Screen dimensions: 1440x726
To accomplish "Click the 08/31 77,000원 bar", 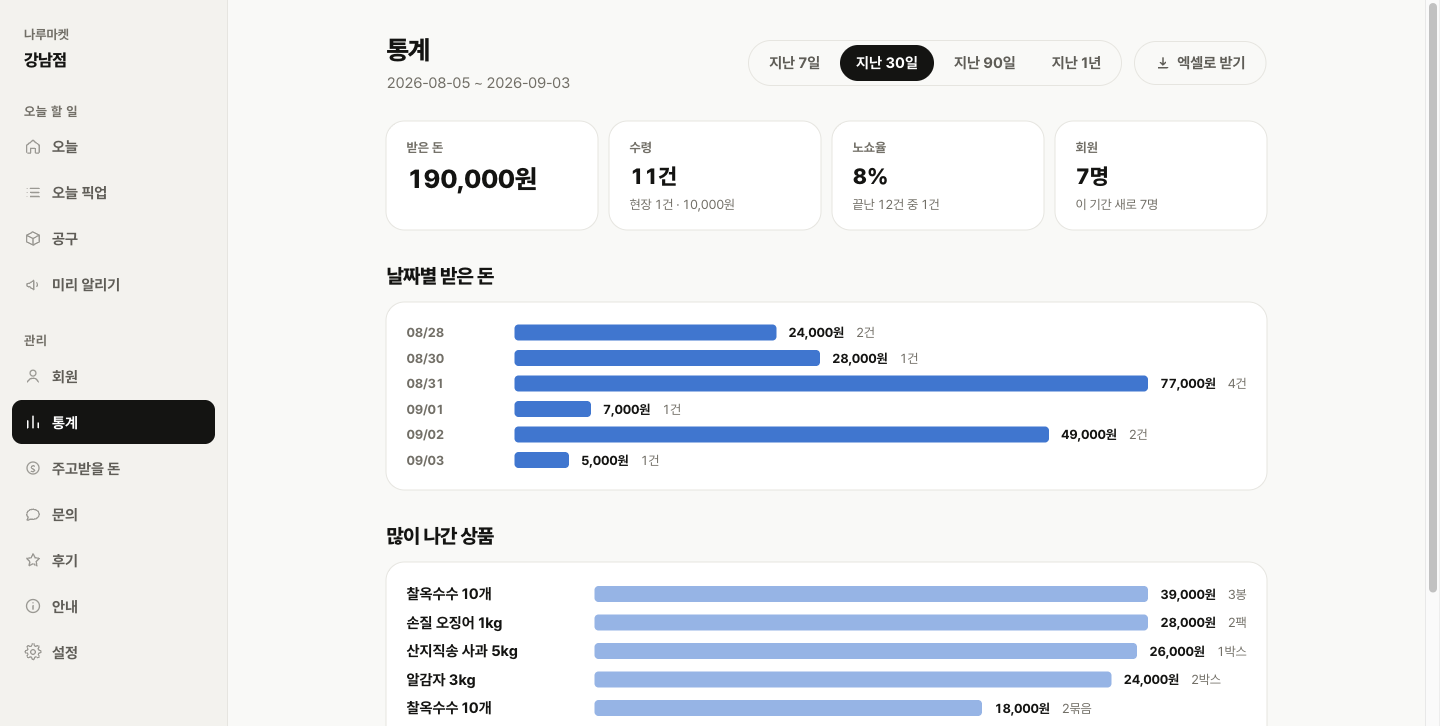I will pos(831,383).
